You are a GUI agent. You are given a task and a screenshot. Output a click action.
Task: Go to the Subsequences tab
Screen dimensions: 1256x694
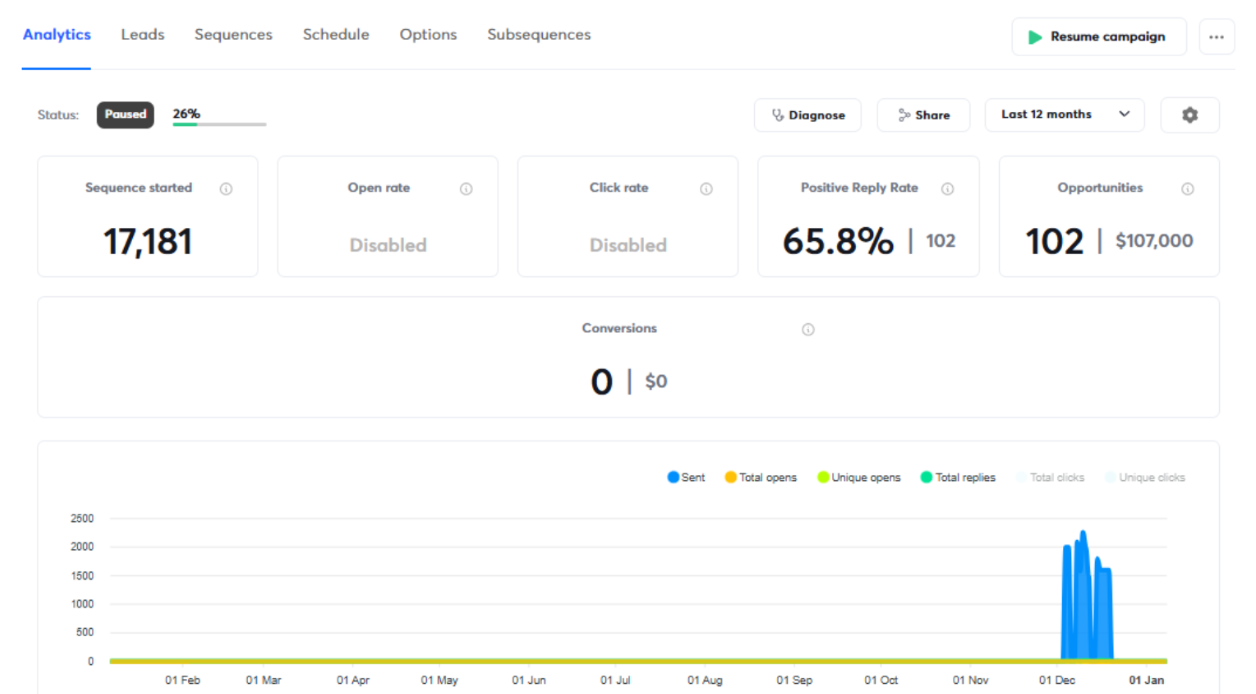coord(539,35)
